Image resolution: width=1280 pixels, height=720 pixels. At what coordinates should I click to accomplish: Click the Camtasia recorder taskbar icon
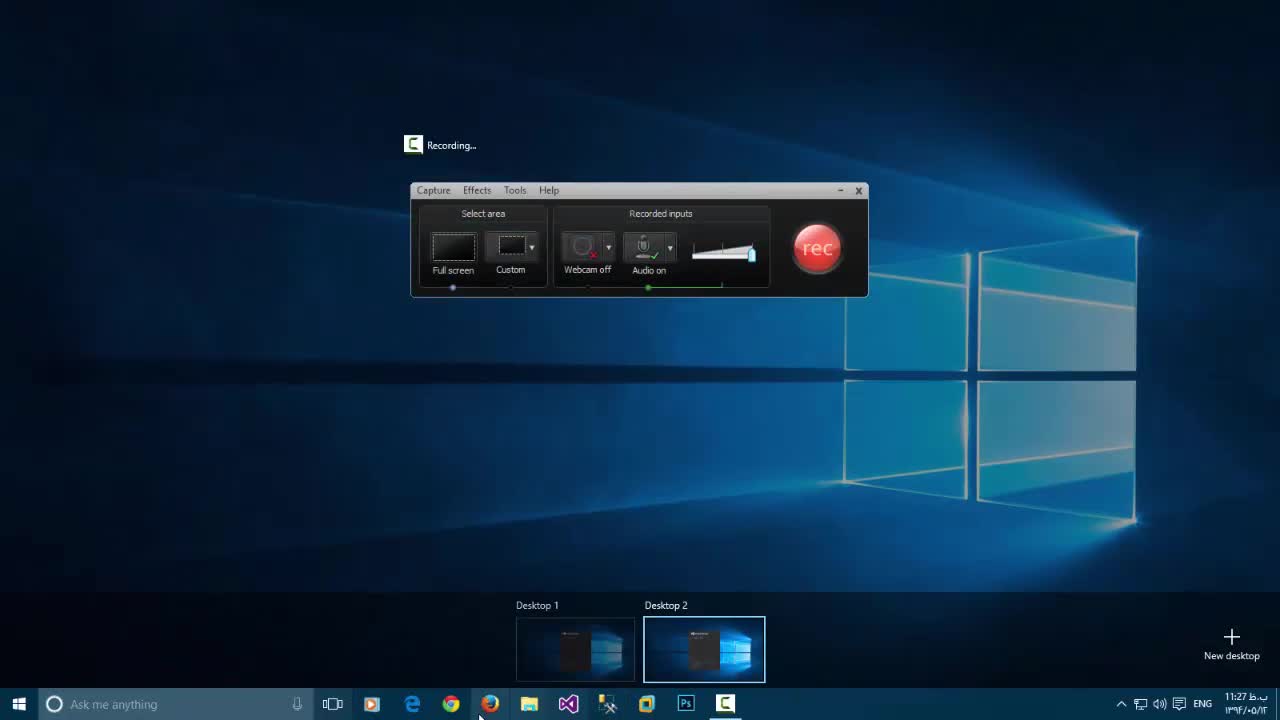(x=725, y=704)
